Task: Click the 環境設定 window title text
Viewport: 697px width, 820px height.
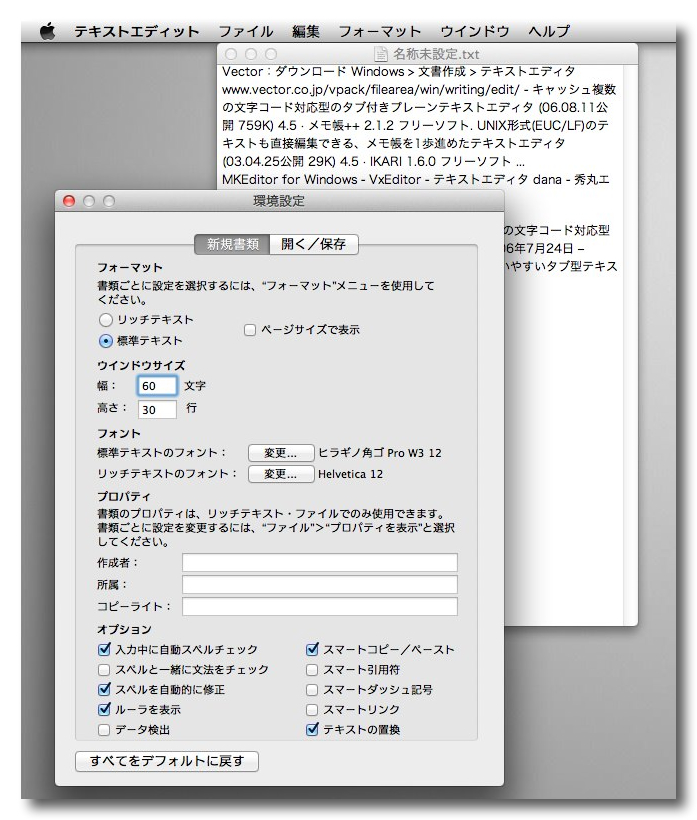Action: [279, 201]
